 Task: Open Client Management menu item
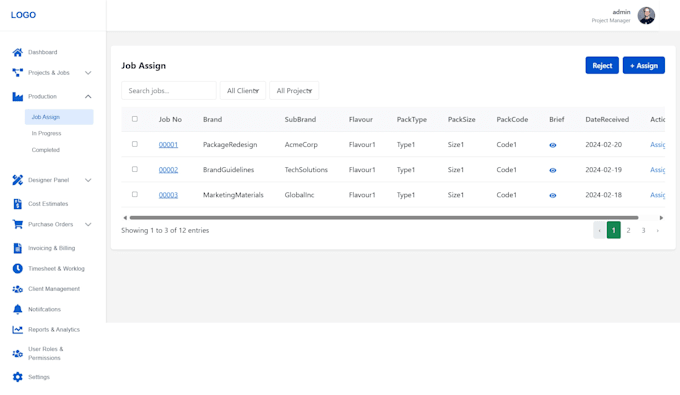(x=54, y=289)
